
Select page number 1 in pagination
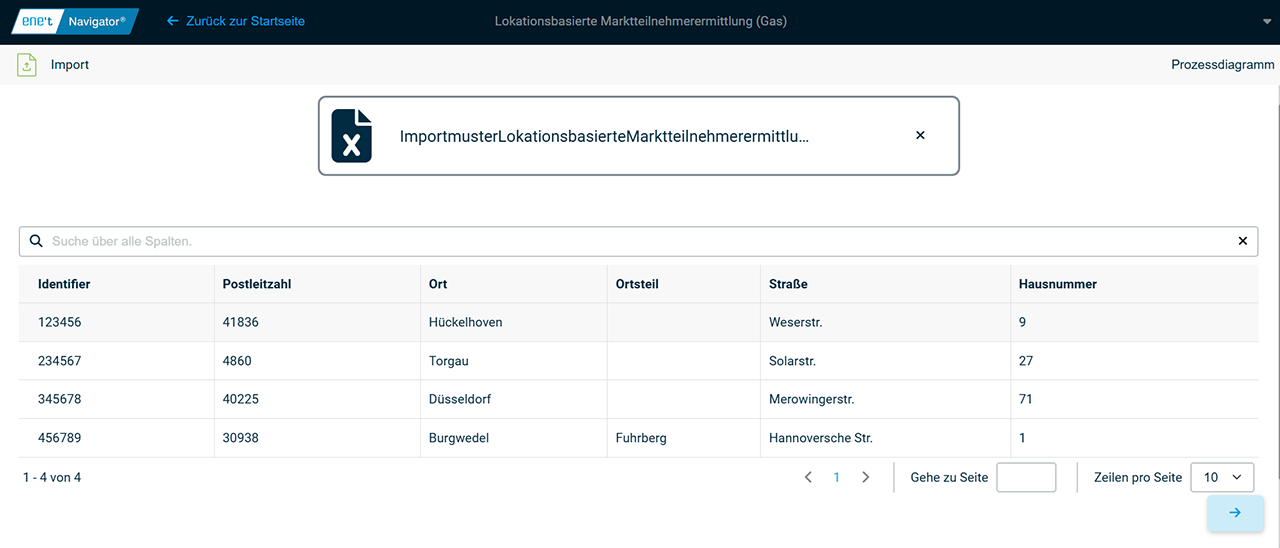point(837,478)
